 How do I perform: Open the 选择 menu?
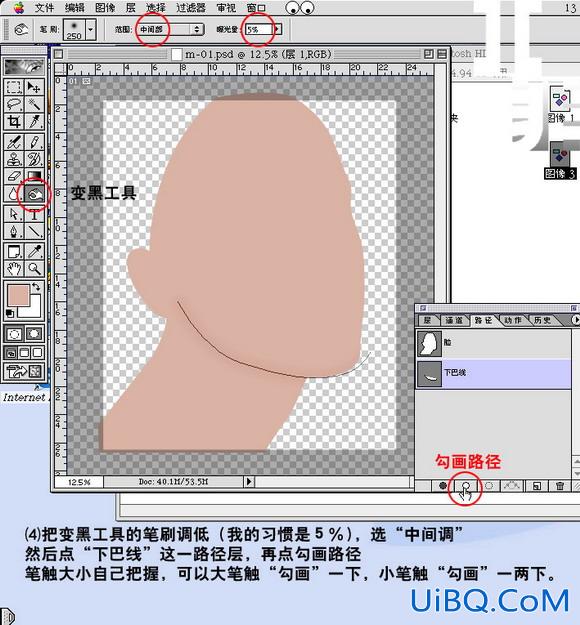[x=155, y=8]
